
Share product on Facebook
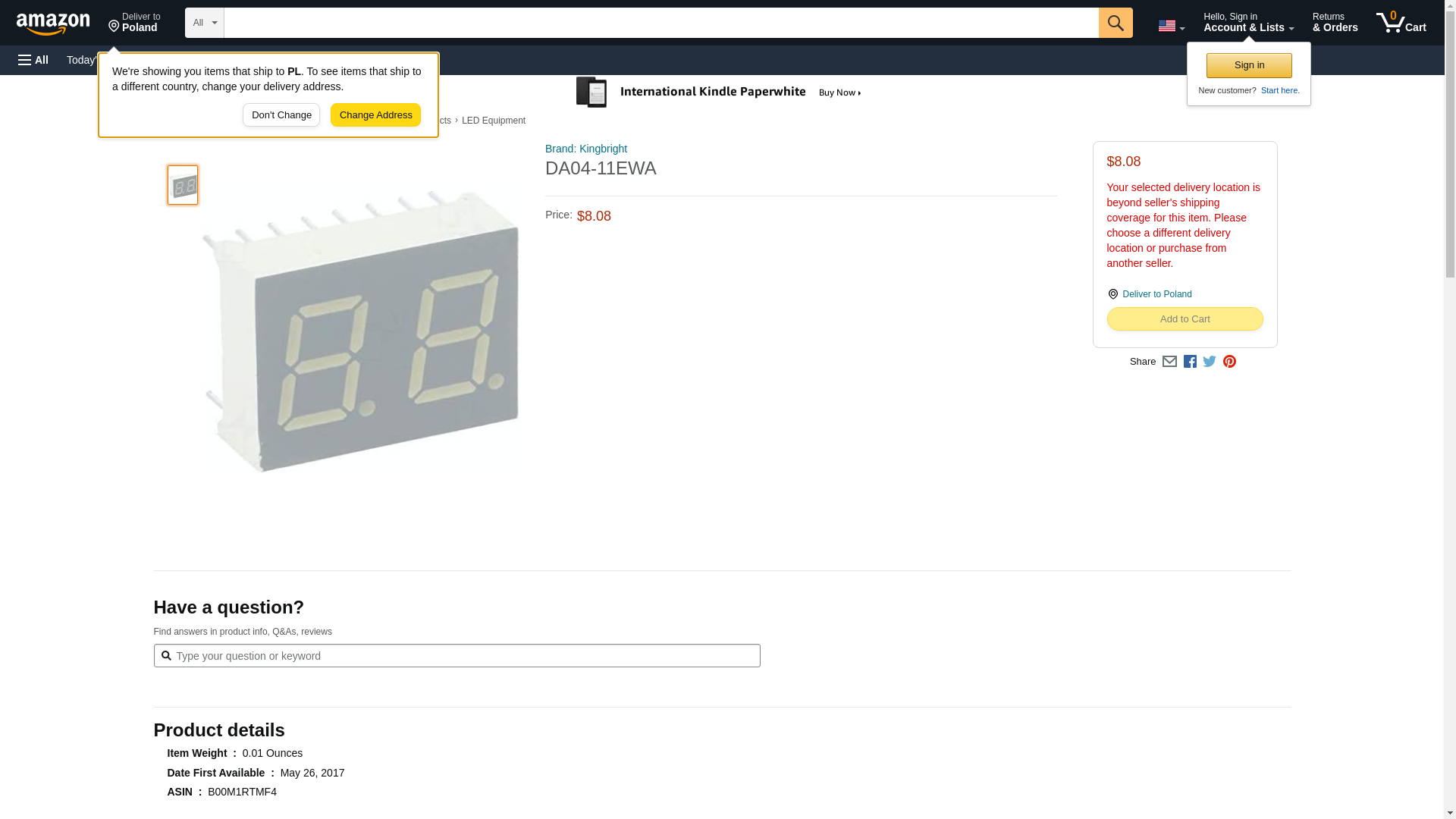point(1190,362)
